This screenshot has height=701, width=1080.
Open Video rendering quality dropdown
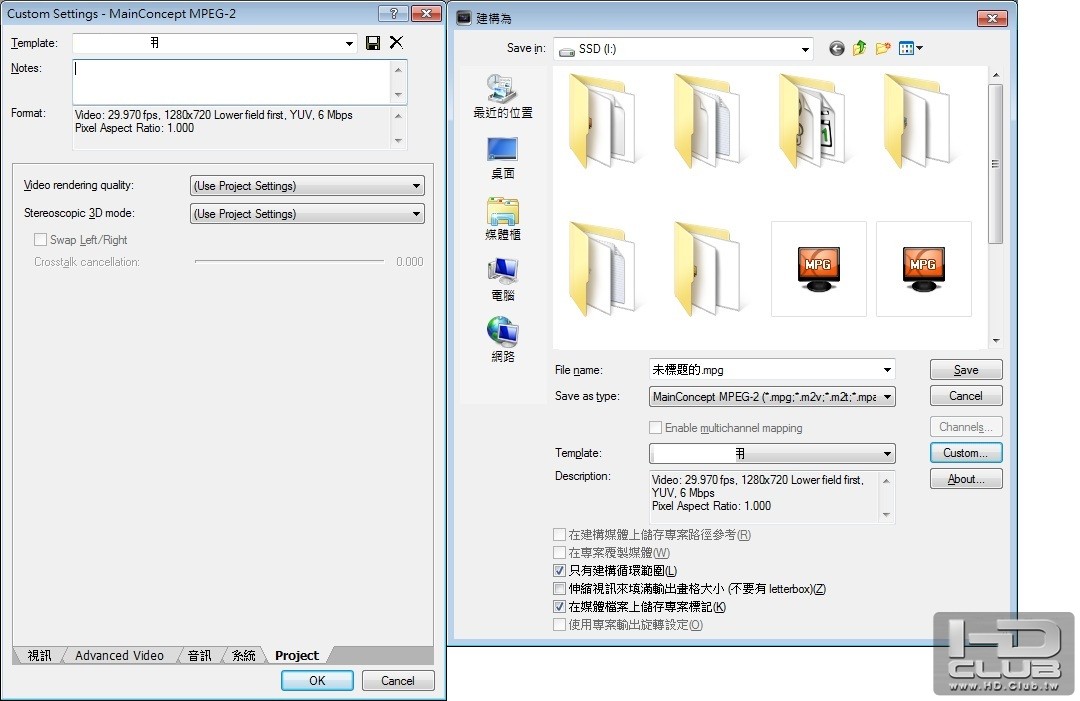click(307, 186)
